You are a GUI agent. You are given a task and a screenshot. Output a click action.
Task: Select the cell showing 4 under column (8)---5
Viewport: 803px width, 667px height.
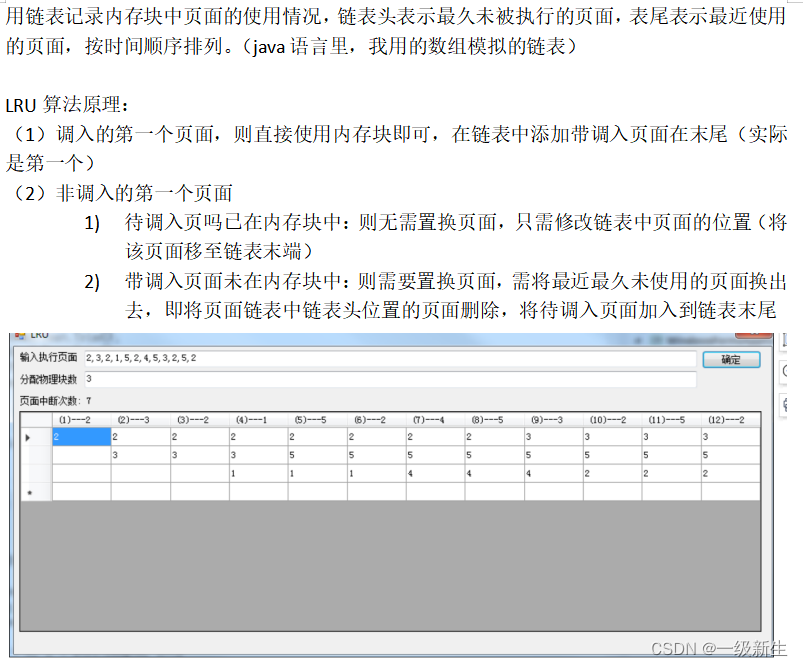[473, 472]
